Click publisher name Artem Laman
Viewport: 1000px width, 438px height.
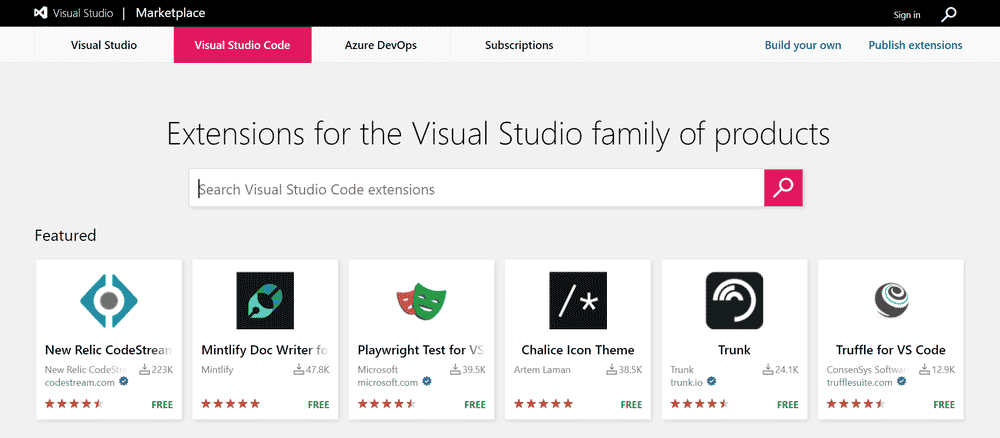(542, 370)
